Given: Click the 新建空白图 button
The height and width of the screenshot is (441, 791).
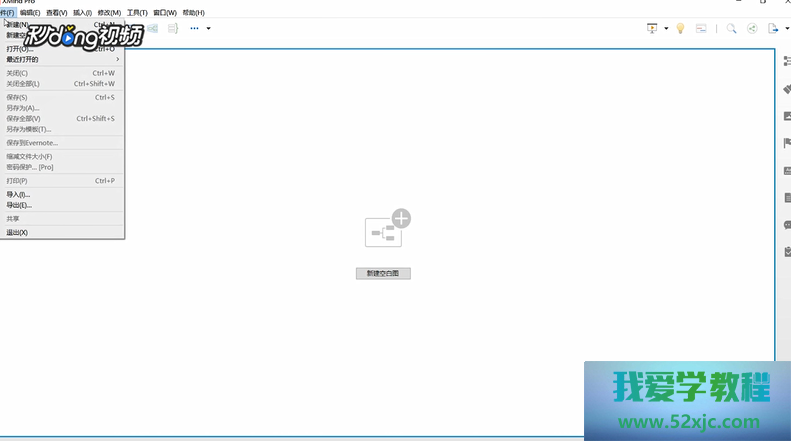Looking at the screenshot, I should (x=383, y=273).
